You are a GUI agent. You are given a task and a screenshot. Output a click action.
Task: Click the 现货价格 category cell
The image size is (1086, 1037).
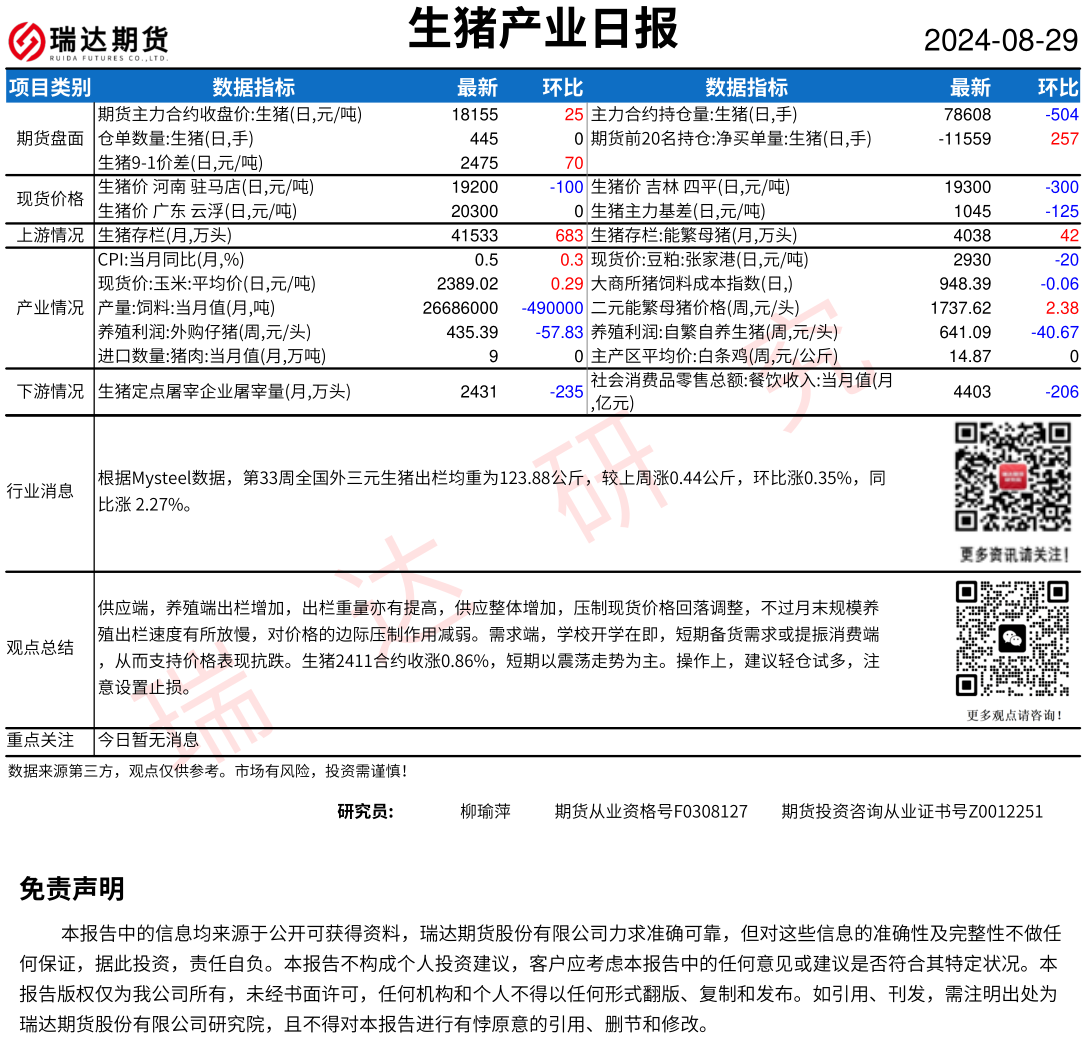click(50, 199)
